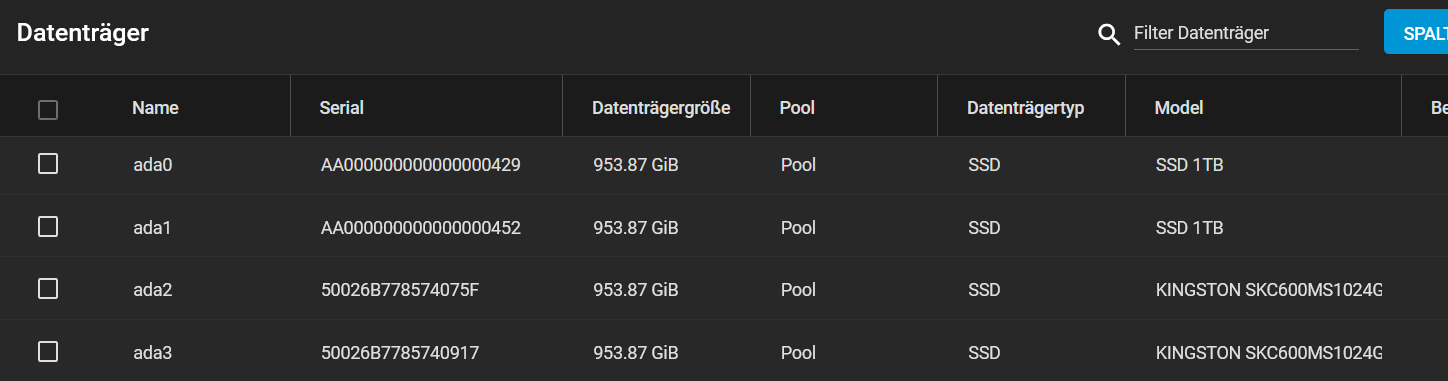Click the Datenträger page title

83,32
